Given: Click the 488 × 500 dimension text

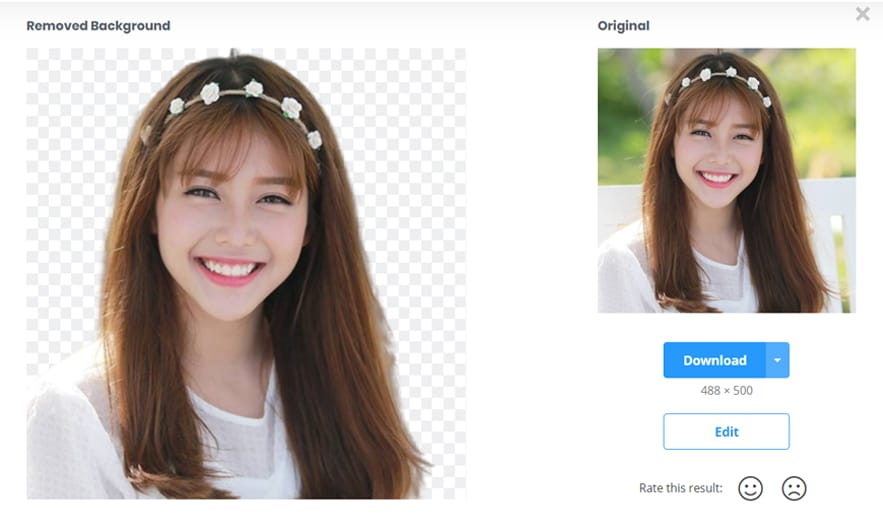Looking at the screenshot, I should click(x=726, y=391).
